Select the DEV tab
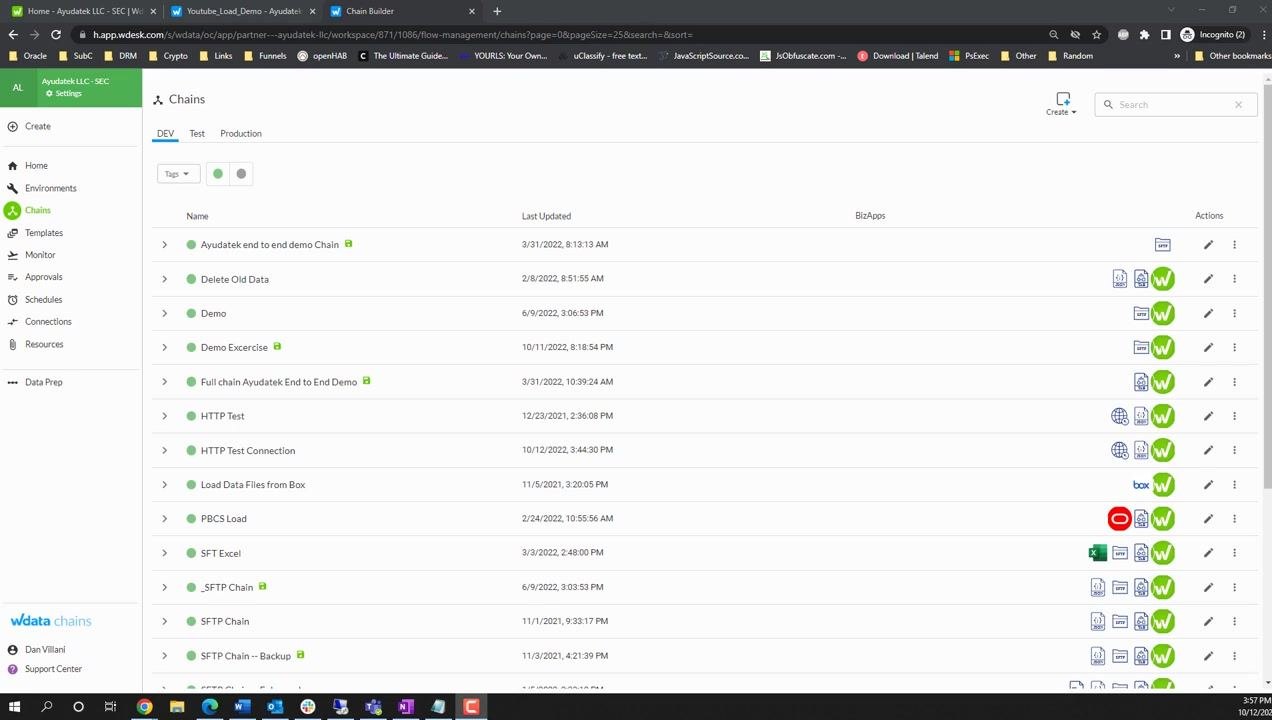Image resolution: width=1272 pixels, height=720 pixels. 165,134
